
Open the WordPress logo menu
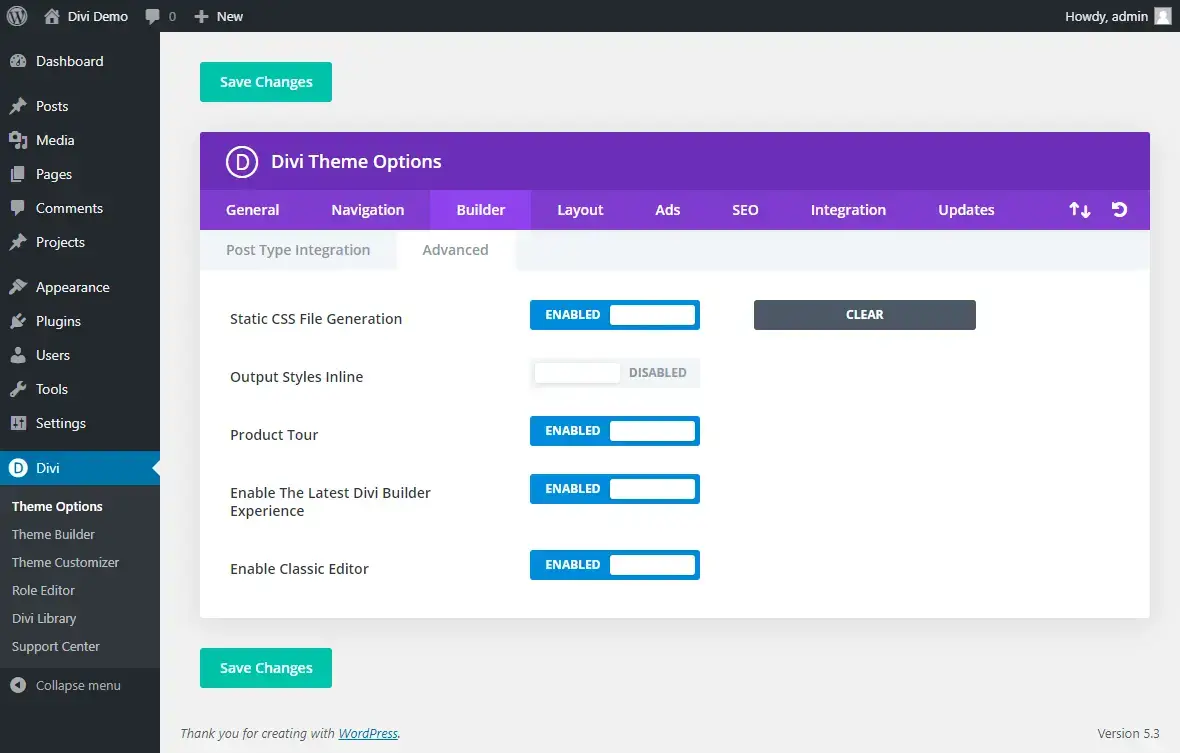[x=17, y=16]
